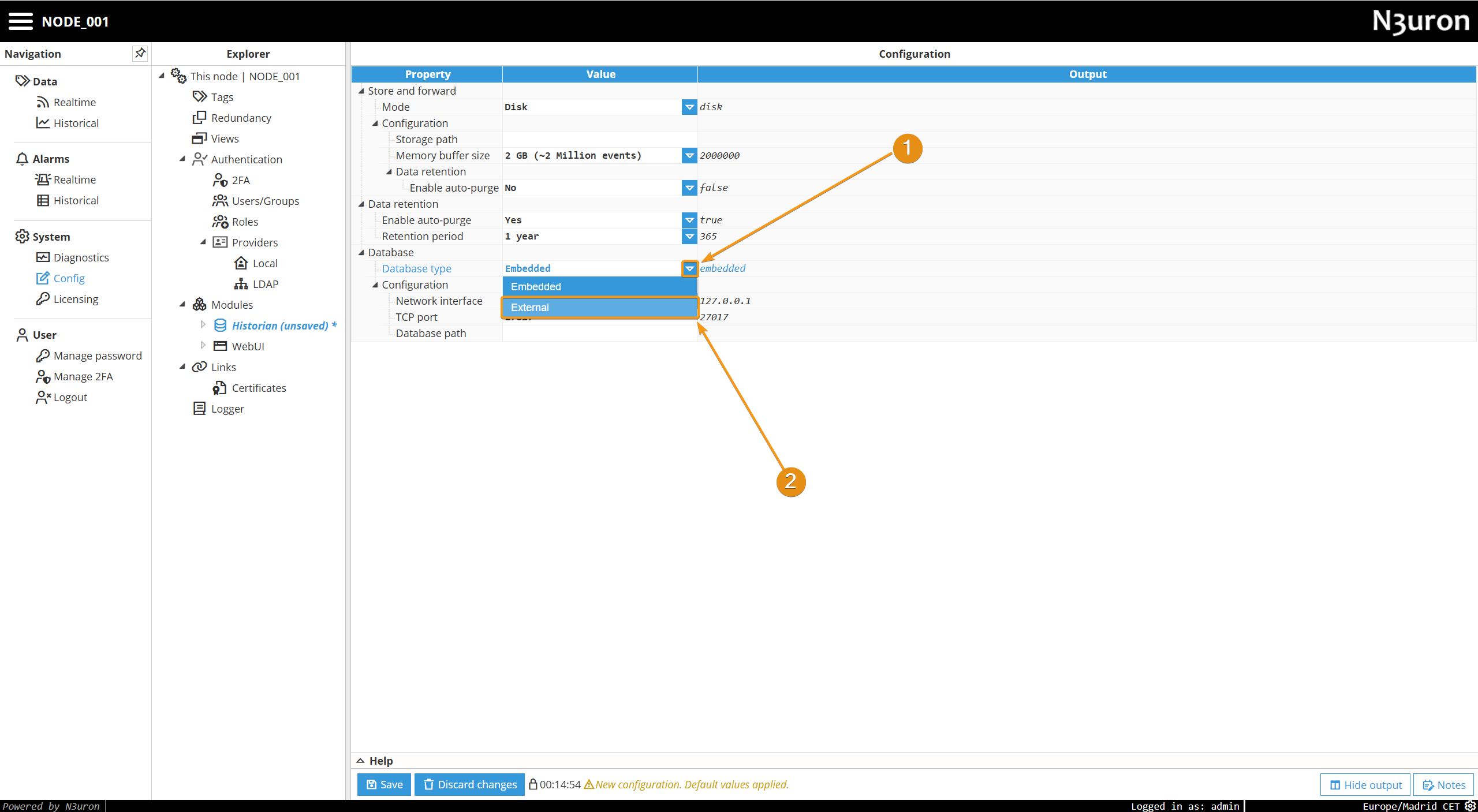The height and width of the screenshot is (812, 1478).
Task: Expand the WebUI module node
Action: point(203,346)
